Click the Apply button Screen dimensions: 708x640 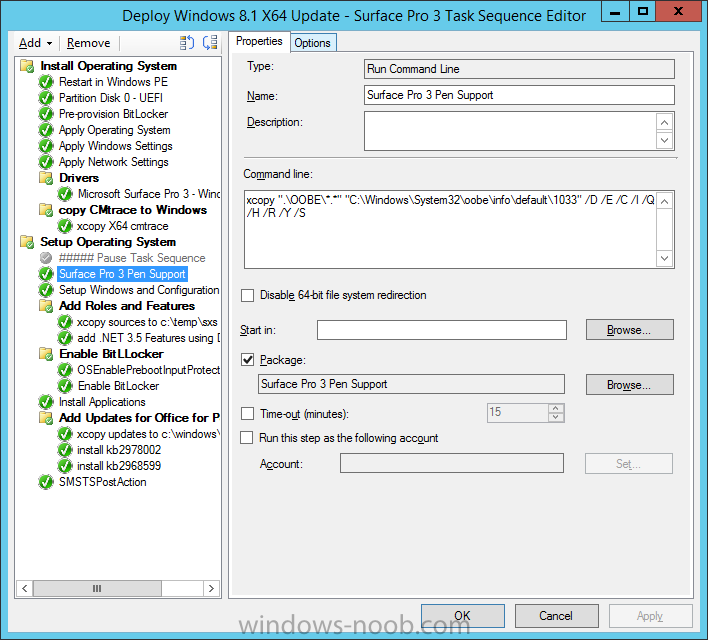[650, 616]
